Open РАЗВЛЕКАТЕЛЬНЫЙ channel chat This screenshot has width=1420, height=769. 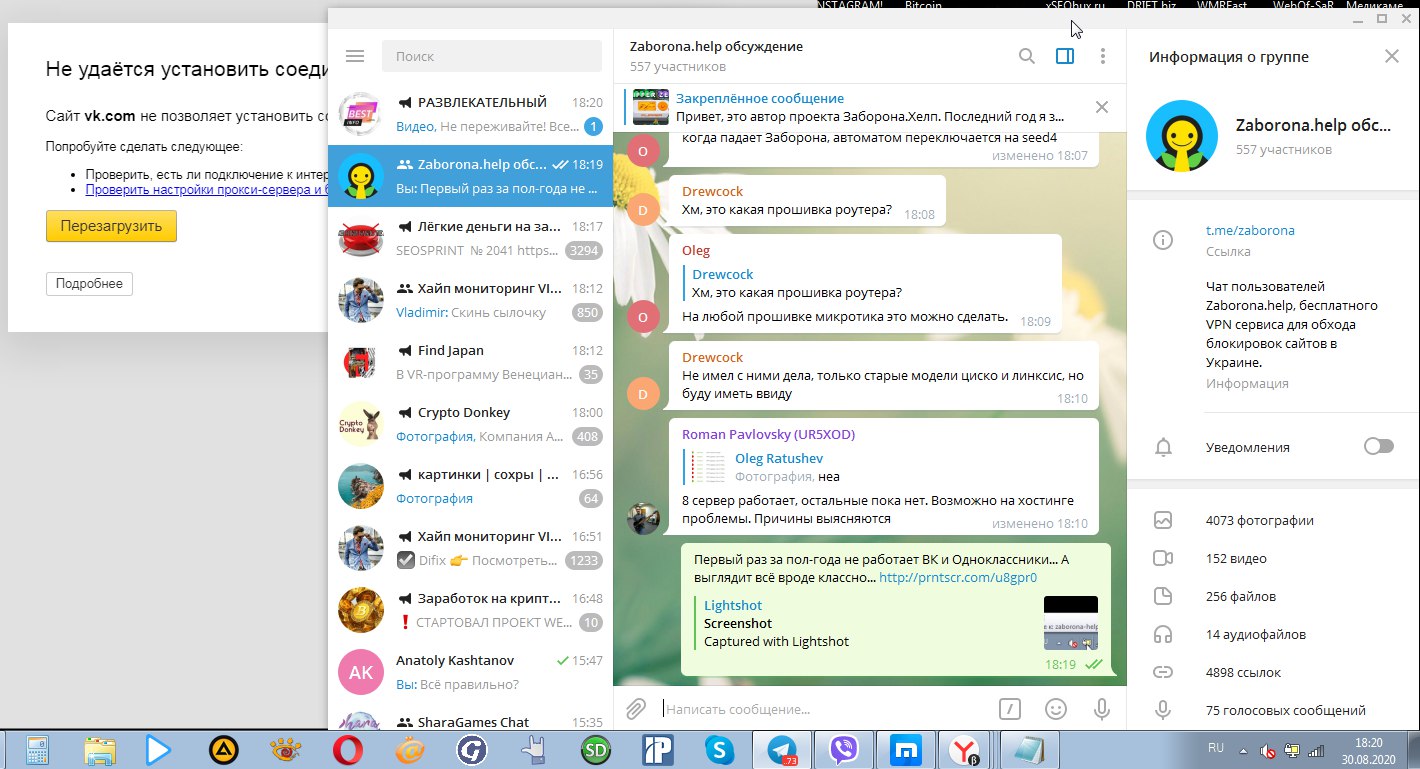click(470, 114)
